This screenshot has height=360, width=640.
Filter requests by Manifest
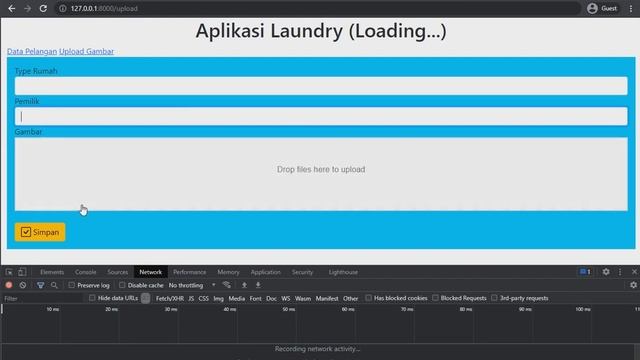(327, 298)
